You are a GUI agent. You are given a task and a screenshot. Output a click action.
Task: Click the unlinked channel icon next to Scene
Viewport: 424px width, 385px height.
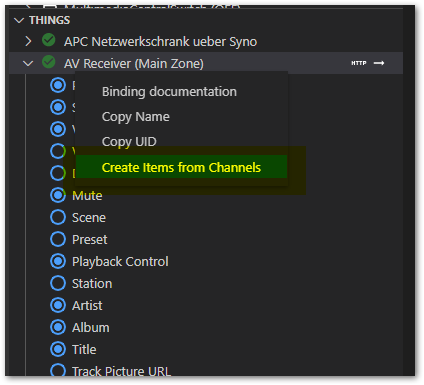click(x=58, y=217)
